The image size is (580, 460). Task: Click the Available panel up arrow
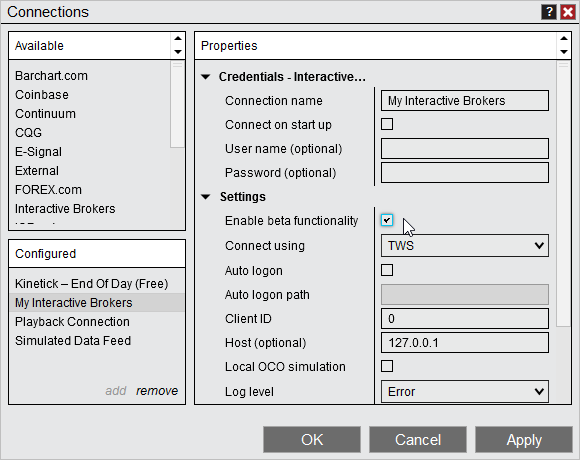point(178,38)
